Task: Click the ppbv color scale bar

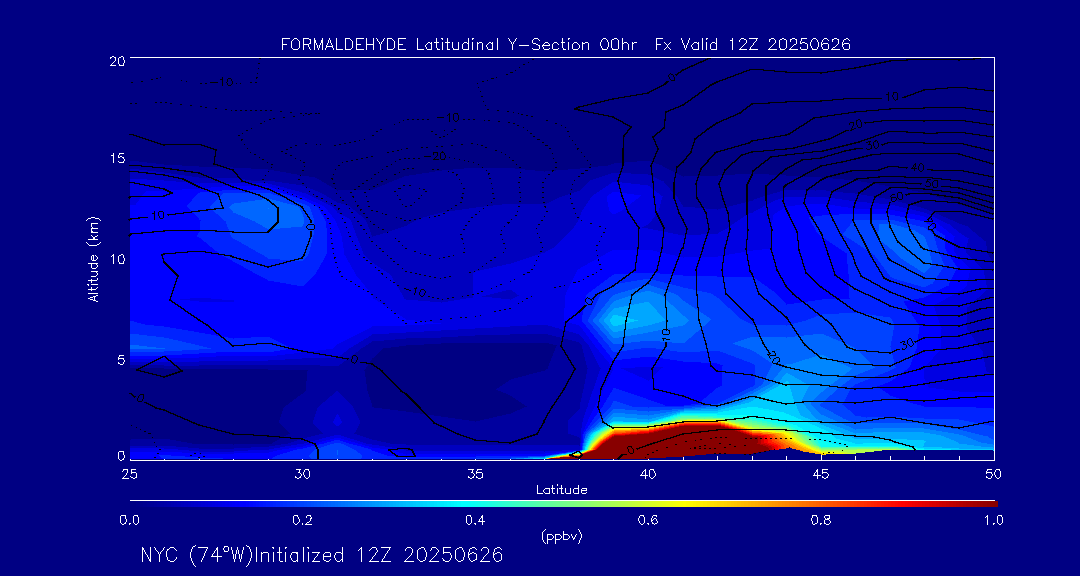Action: pos(563,504)
